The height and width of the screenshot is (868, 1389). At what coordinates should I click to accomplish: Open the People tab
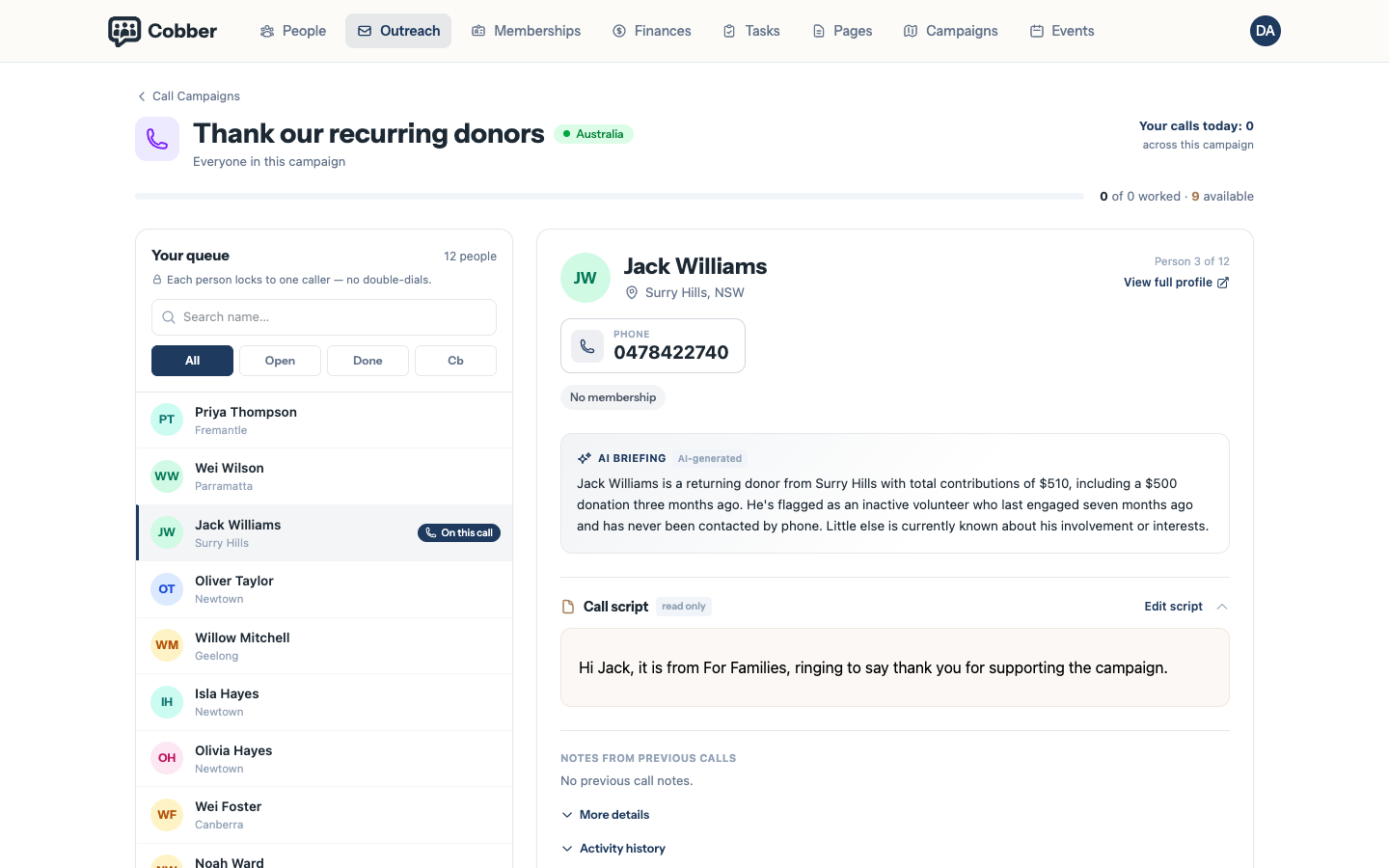click(292, 31)
